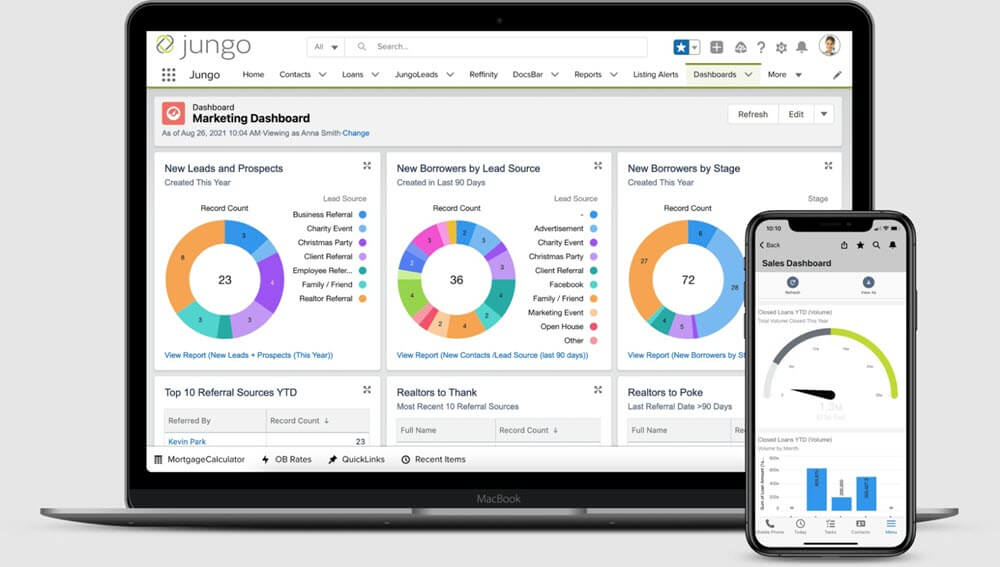The image size is (1000, 567).
Task: Expand the Contacts tab chevron
Action: (323, 75)
